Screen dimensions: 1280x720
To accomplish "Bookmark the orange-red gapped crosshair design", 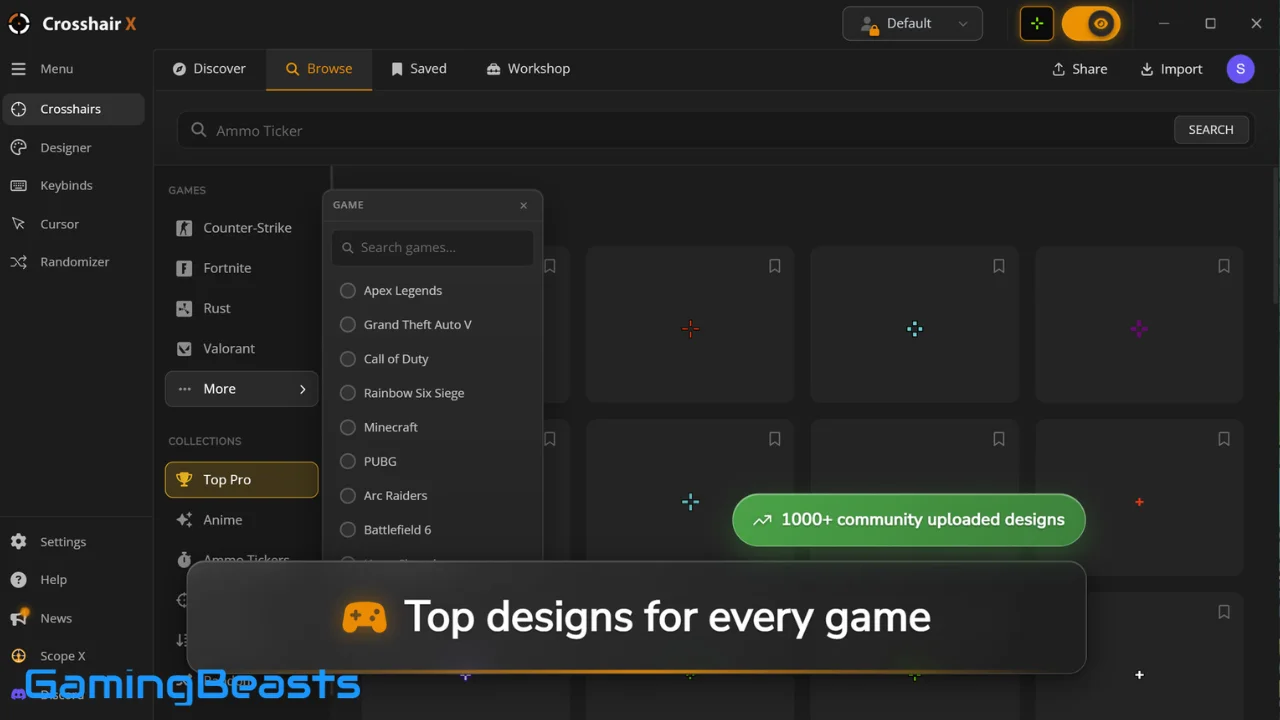I will pyautogui.click(x=775, y=266).
